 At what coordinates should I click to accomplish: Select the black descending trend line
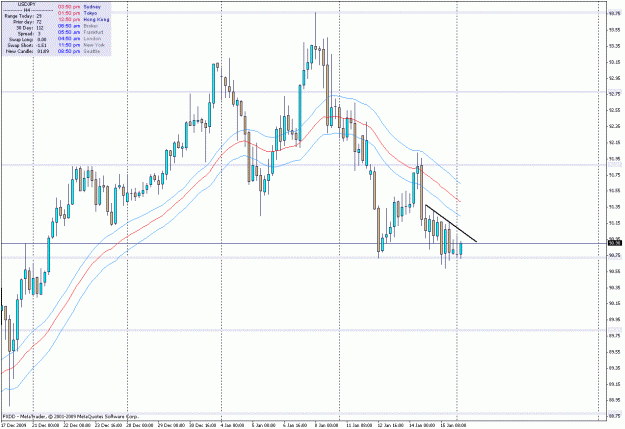(x=451, y=223)
